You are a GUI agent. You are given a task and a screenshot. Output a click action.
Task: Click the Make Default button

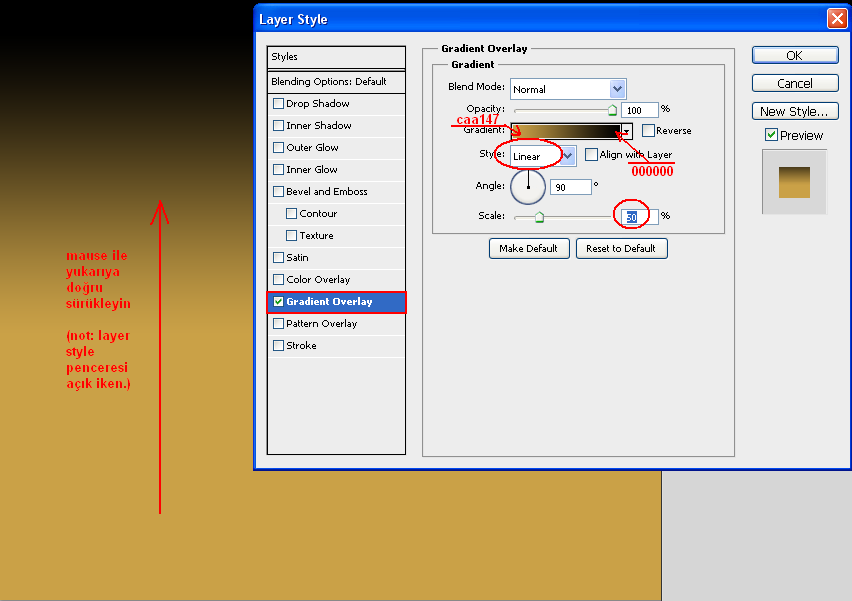coord(529,248)
